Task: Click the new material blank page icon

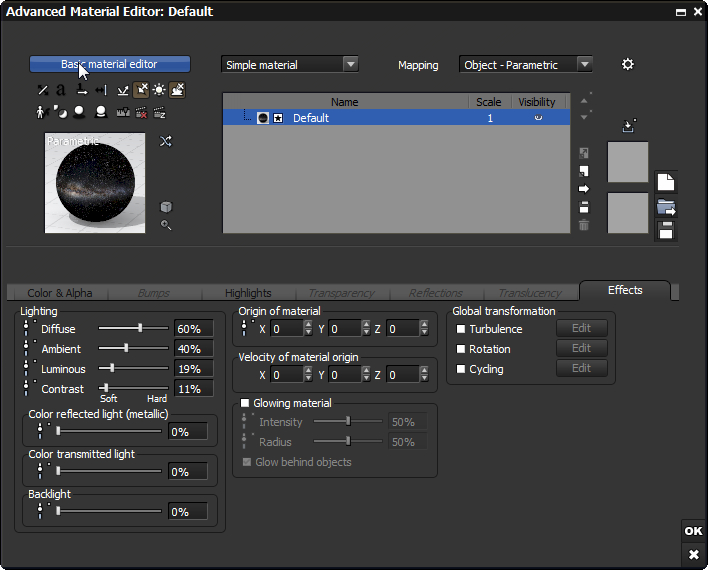Action: (x=666, y=182)
